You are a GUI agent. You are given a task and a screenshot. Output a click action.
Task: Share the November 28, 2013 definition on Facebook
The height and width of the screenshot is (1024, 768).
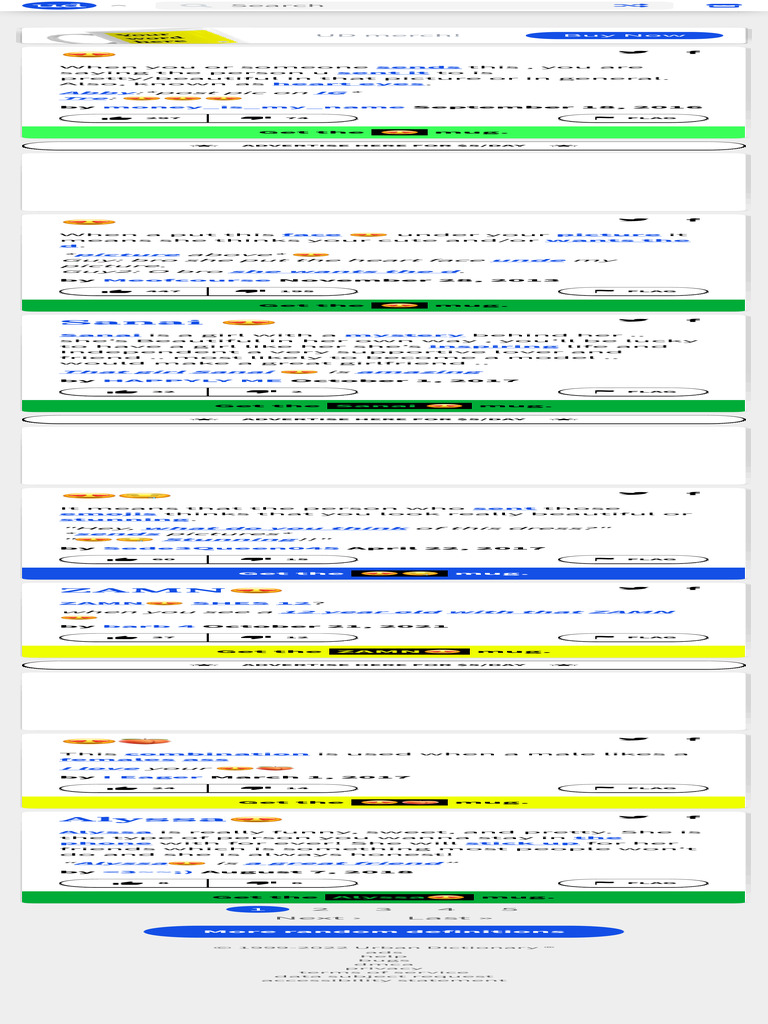point(693,220)
